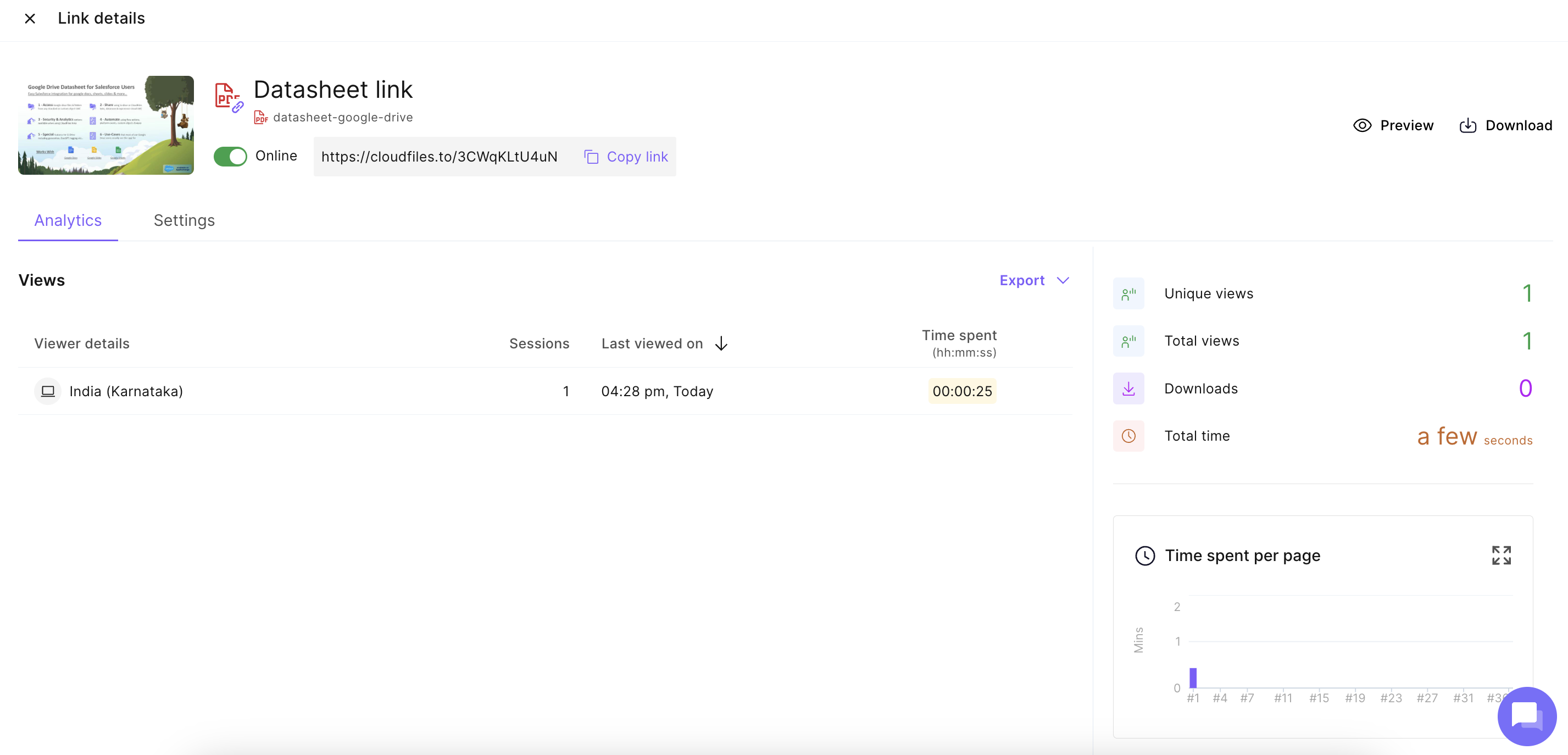Click the Total views metric icon
Image resolution: width=1568 pixels, height=755 pixels.
[1128, 340]
